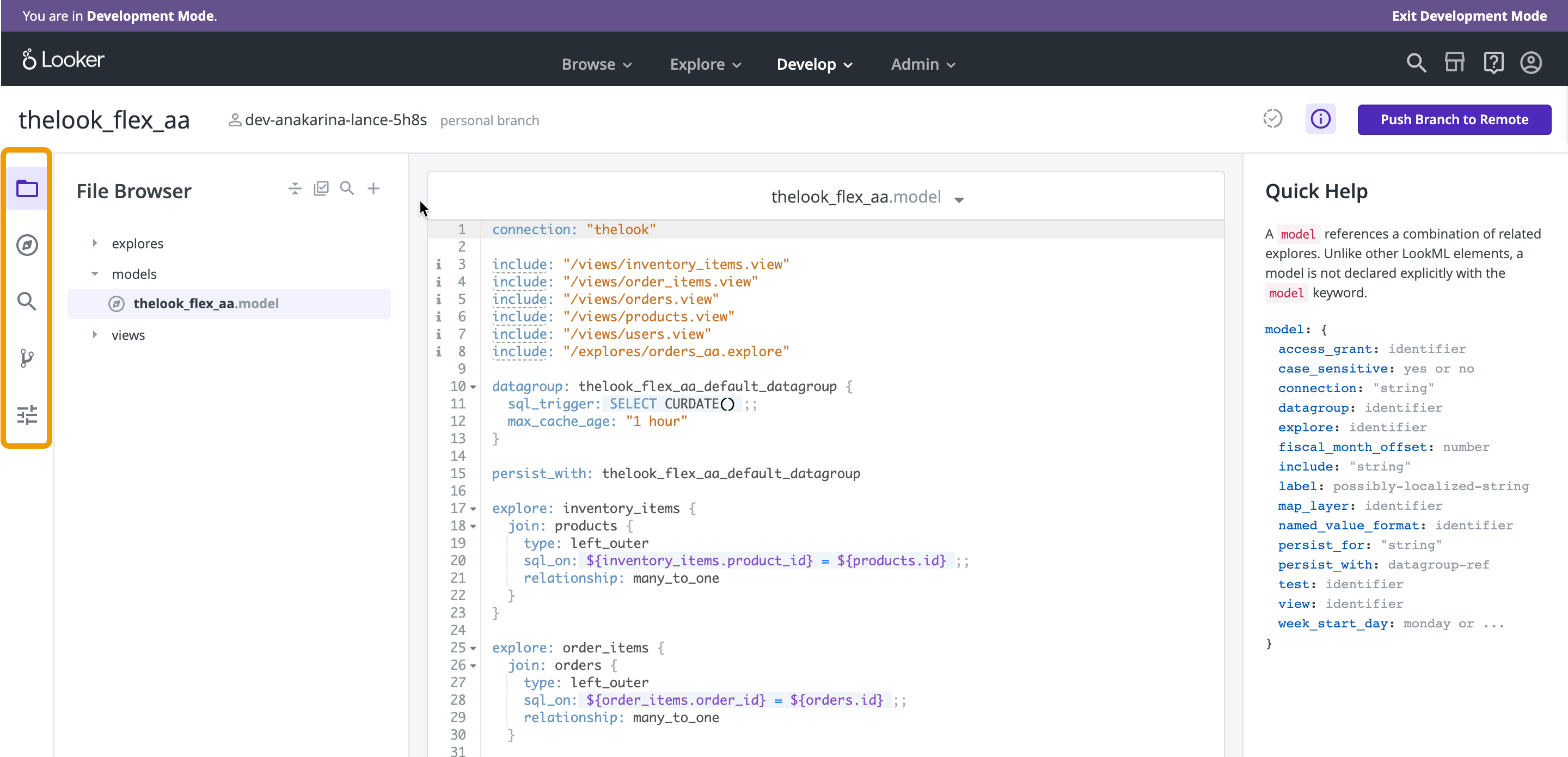1568x757 pixels.
Task: Fold the datagroup block at line 10
Action: tap(474, 387)
